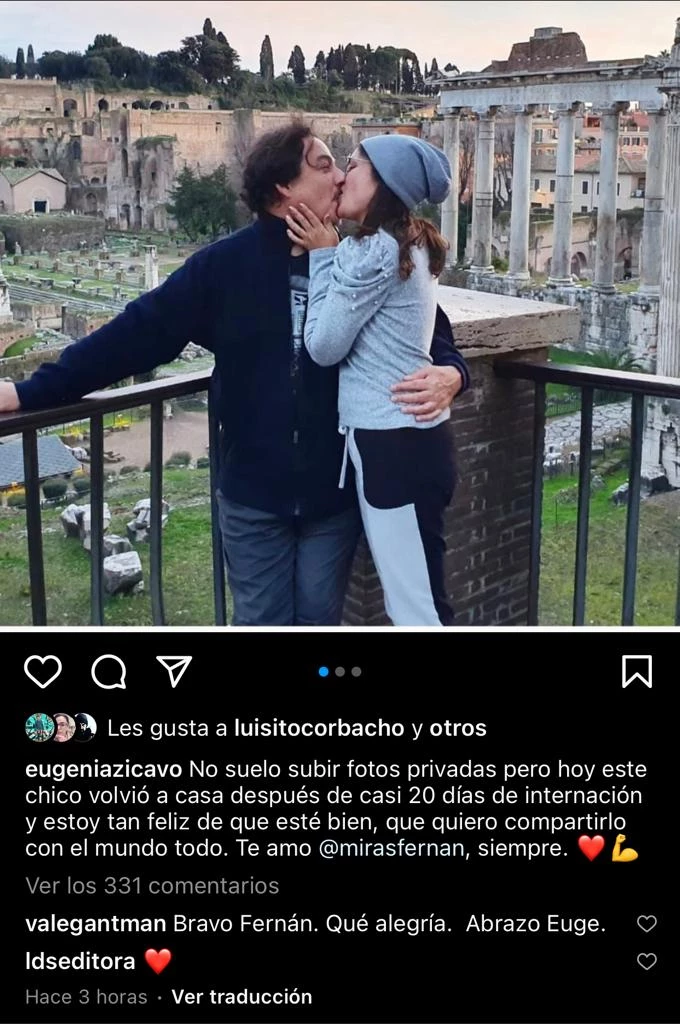This screenshot has height=1024, width=680.
Task: Like valegantman's comment with the small heart
Action: 647,923
